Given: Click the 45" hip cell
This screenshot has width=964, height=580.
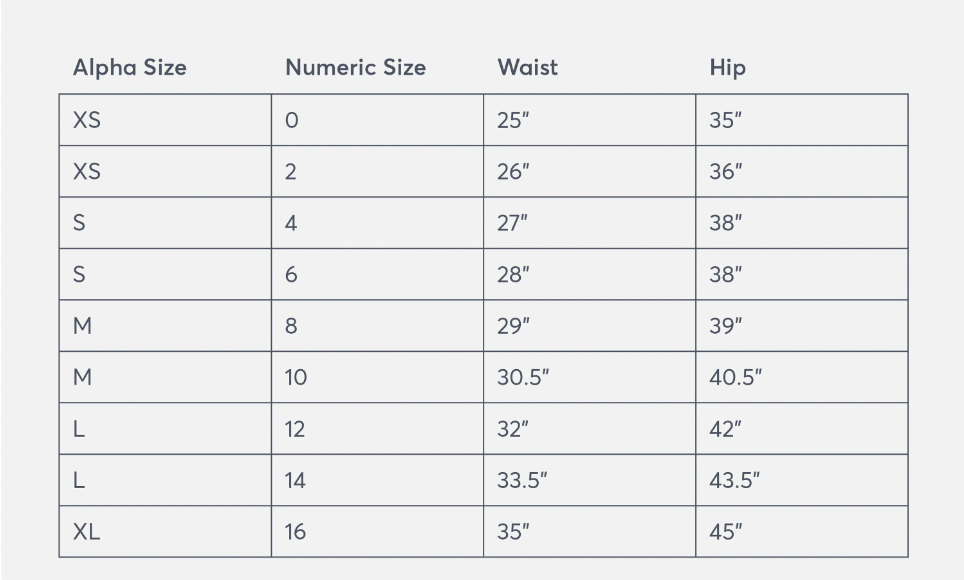Looking at the screenshot, I should pos(802,531).
